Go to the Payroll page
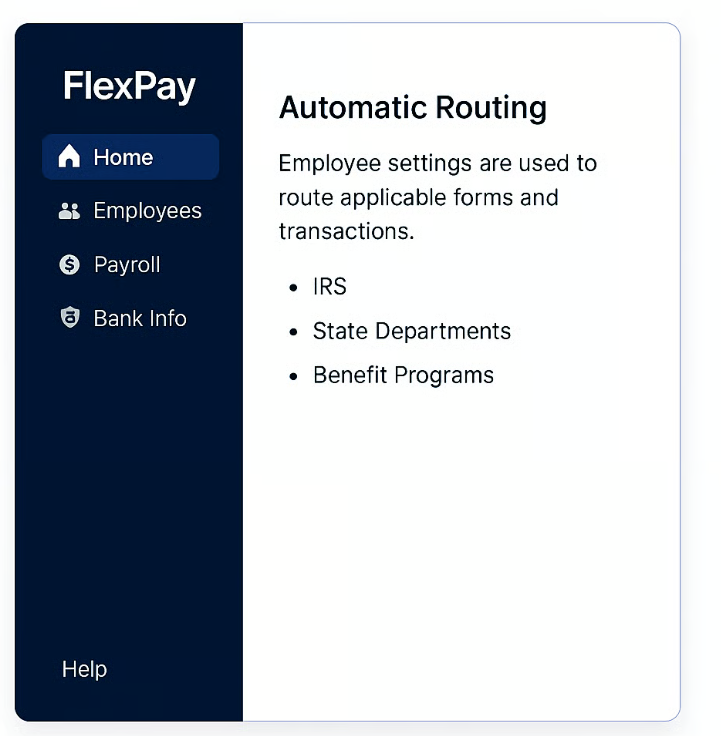721x736 pixels. click(127, 265)
